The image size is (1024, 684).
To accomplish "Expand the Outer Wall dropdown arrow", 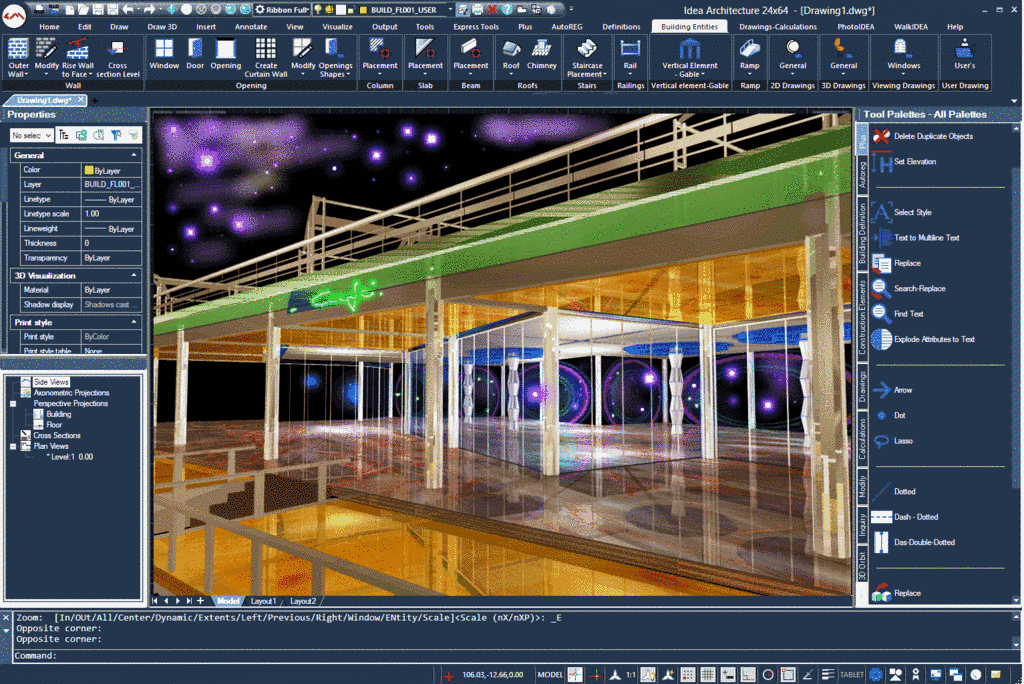I will tap(27, 74).
